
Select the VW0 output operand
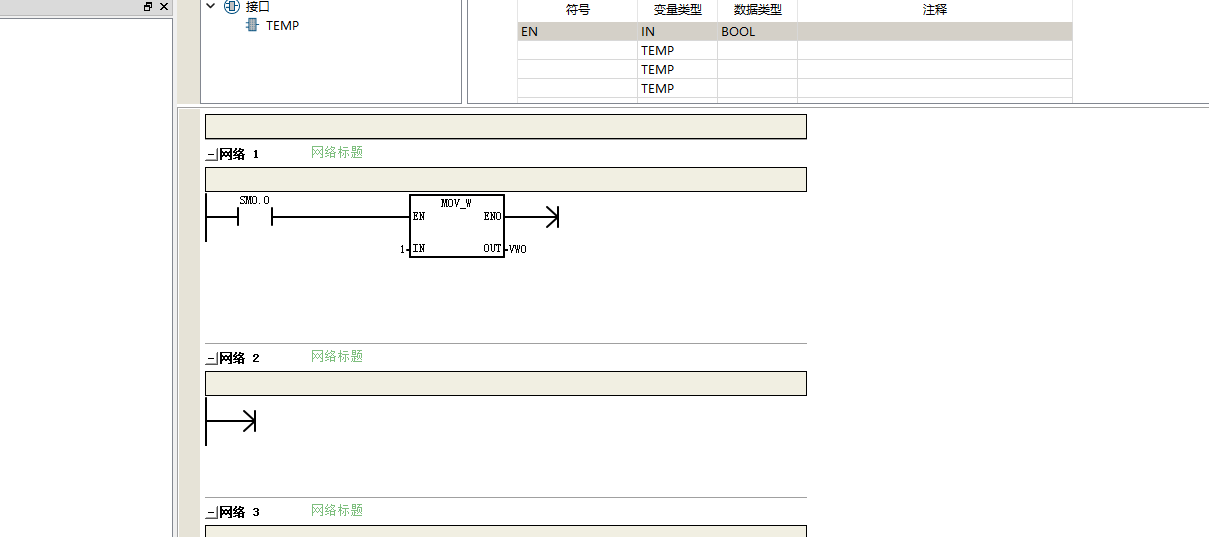pos(517,249)
